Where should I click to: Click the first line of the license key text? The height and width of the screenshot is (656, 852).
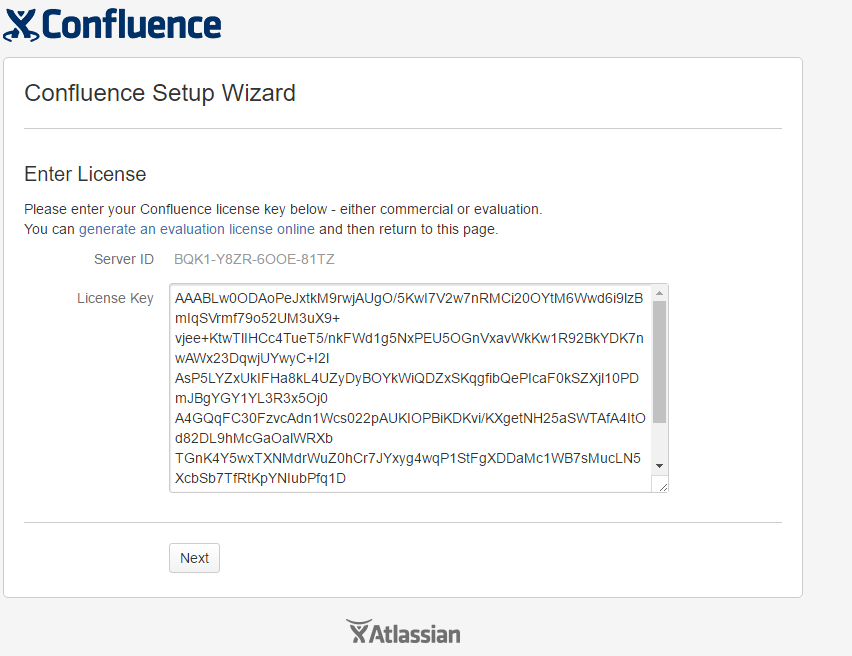(409, 298)
